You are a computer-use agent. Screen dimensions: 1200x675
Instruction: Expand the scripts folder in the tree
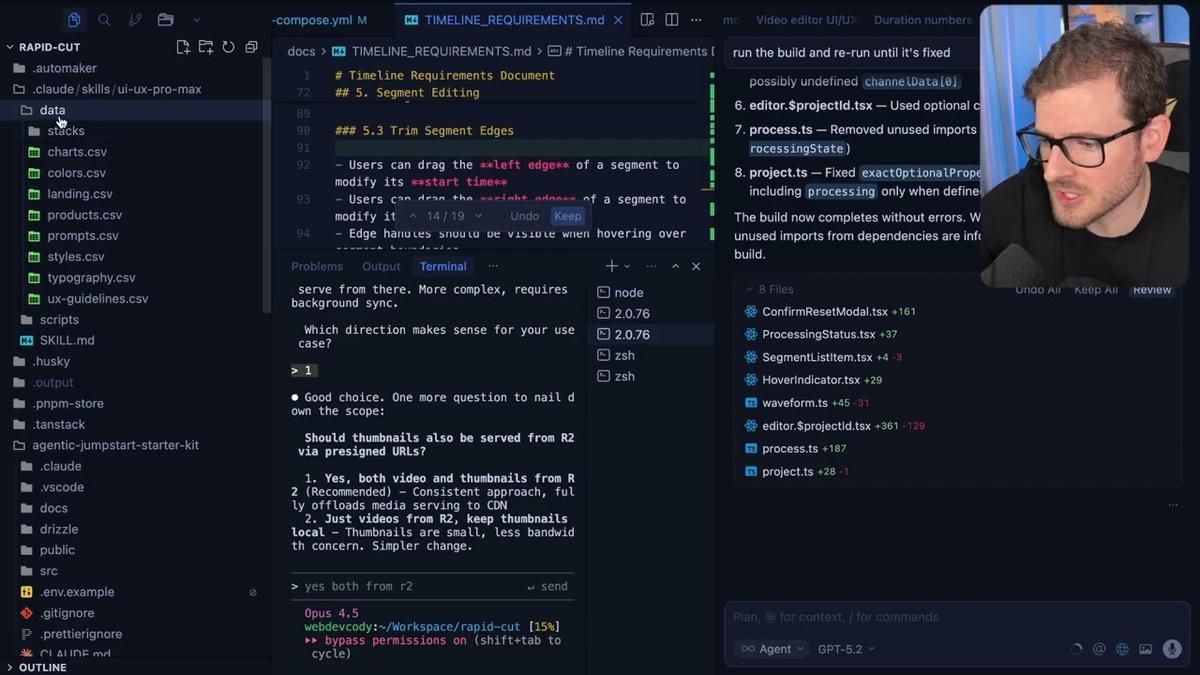tap(59, 319)
